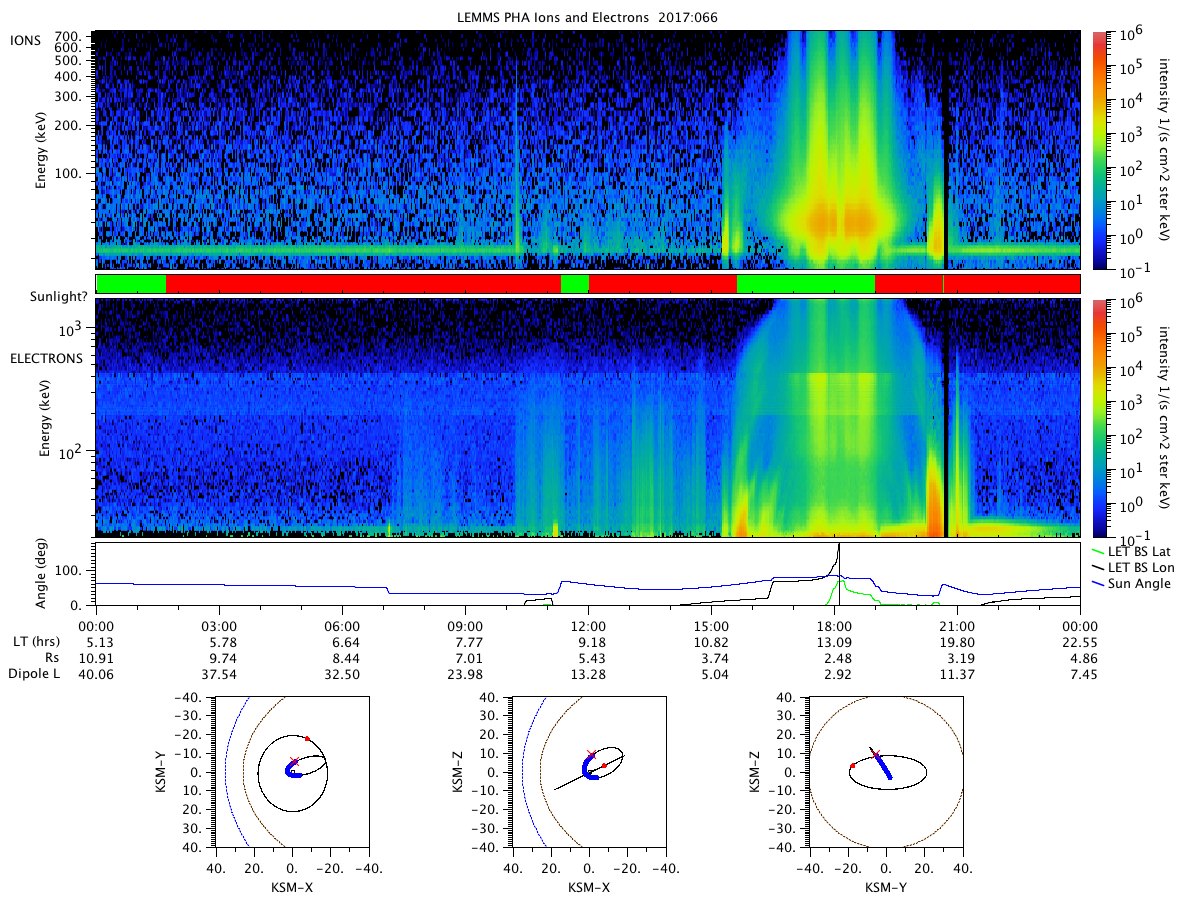Click the Dipole L value 2.92
This screenshot has height=900, width=1200.
(x=834, y=675)
